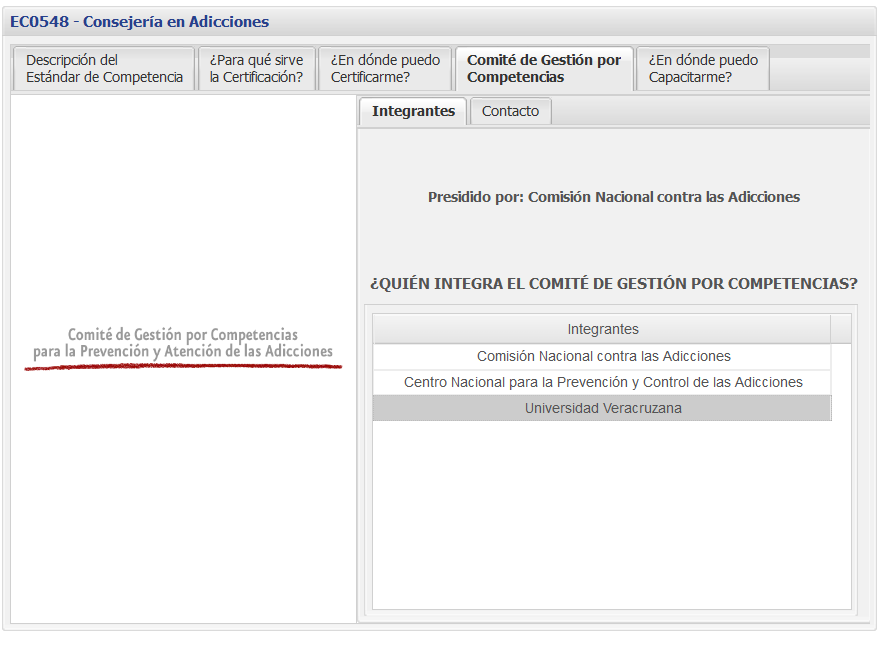Click the Integrantes table column header
This screenshot has width=892, height=649.
601,329
